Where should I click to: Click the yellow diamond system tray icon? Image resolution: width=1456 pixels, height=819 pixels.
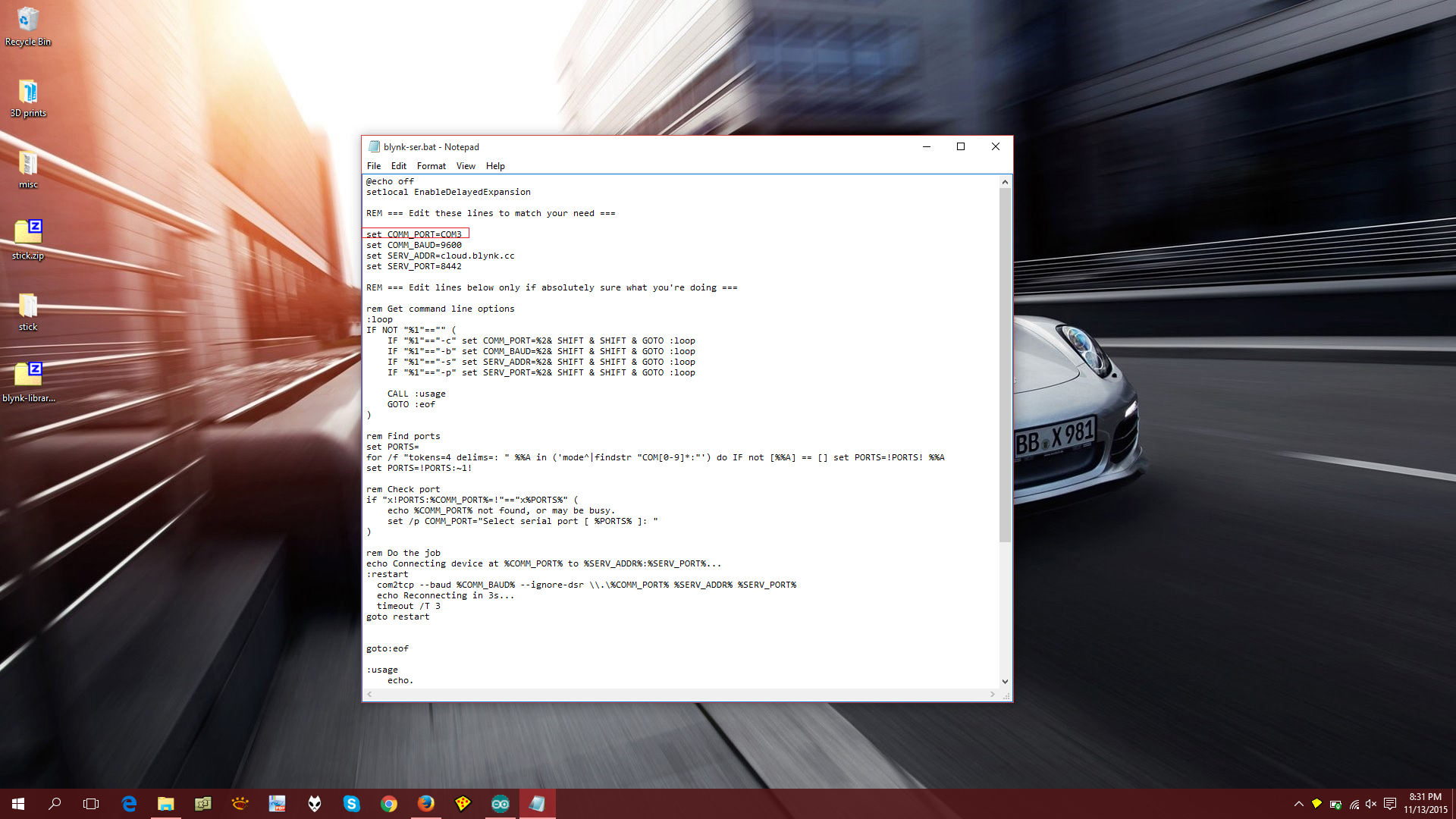coord(1316,804)
